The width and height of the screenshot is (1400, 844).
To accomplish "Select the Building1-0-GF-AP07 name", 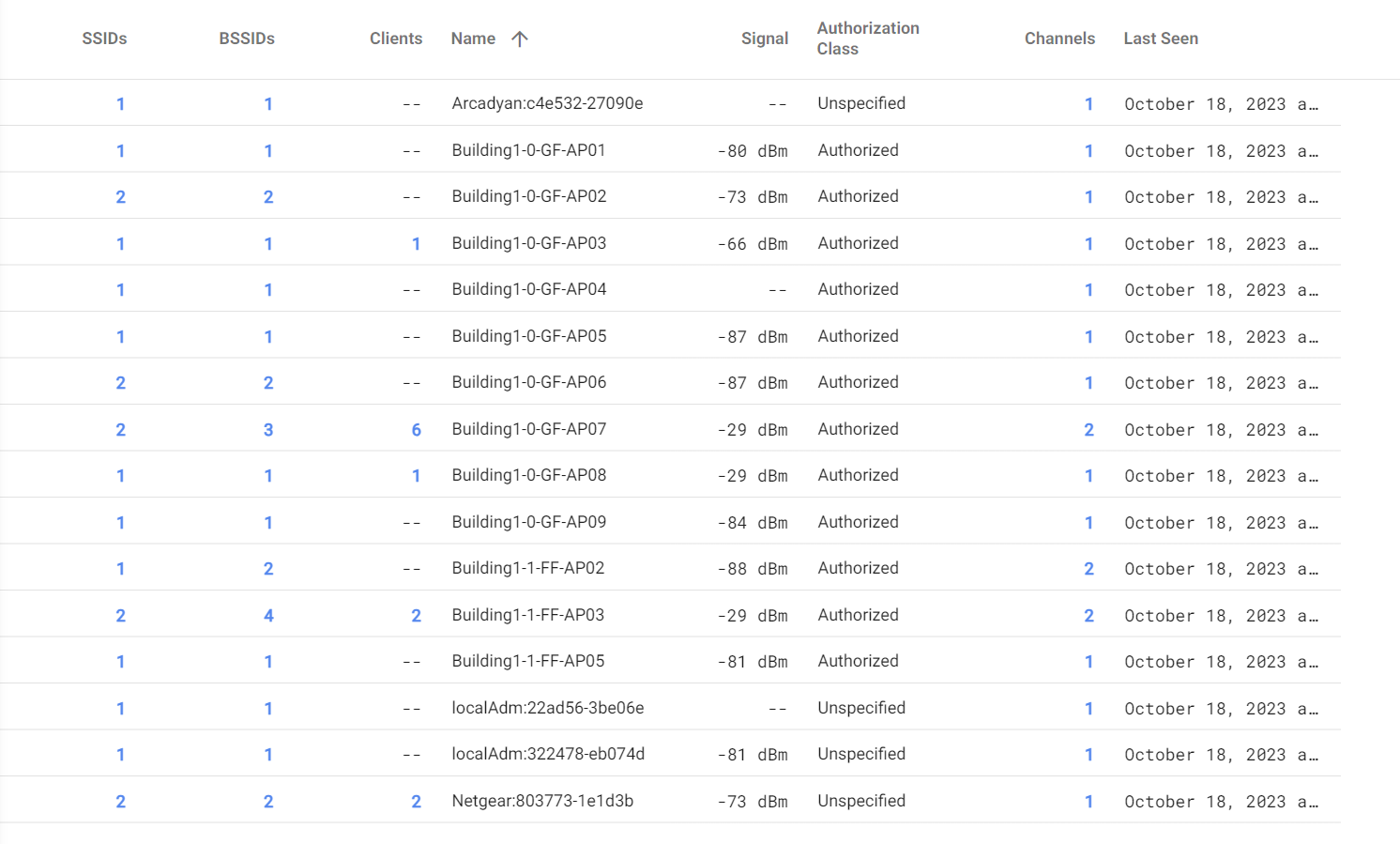I will (529, 429).
